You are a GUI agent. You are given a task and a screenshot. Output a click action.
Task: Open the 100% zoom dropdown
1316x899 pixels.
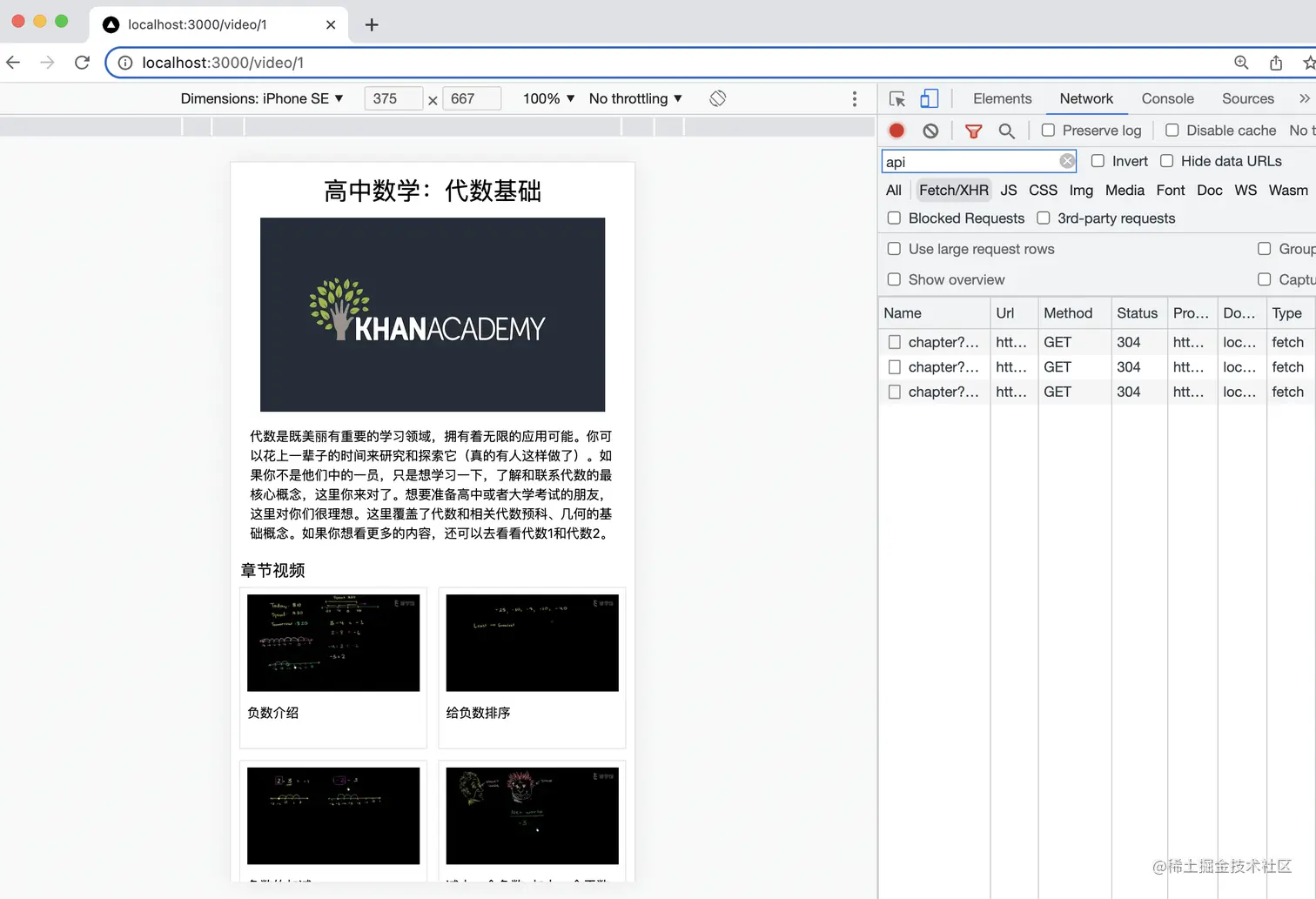click(x=548, y=98)
